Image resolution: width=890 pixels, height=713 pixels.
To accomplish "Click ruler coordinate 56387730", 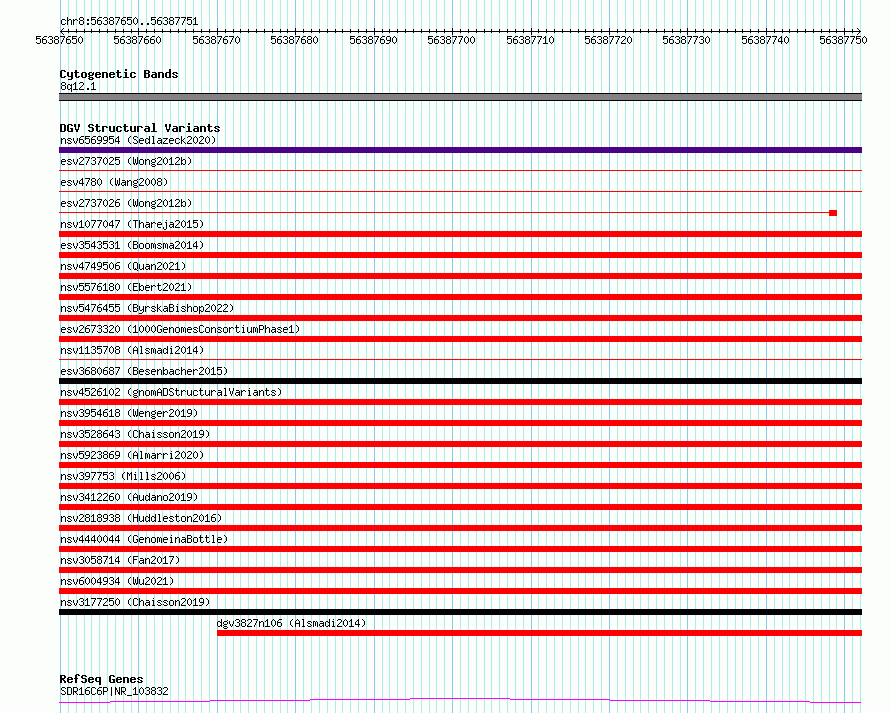I will coord(686,40).
